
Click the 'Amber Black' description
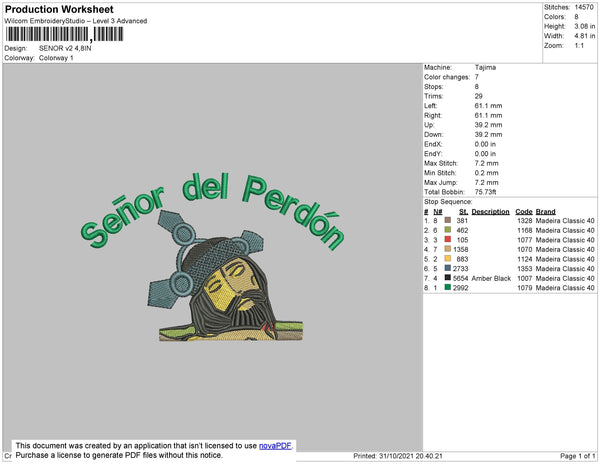pyautogui.click(x=491, y=278)
